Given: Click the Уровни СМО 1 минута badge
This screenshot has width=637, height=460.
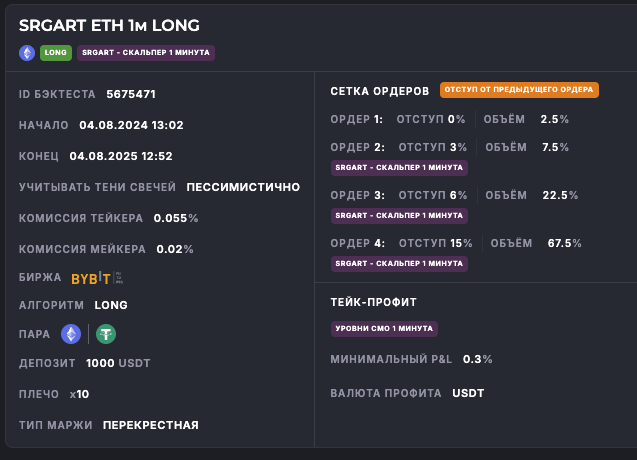Looking at the screenshot, I should coord(384,328).
